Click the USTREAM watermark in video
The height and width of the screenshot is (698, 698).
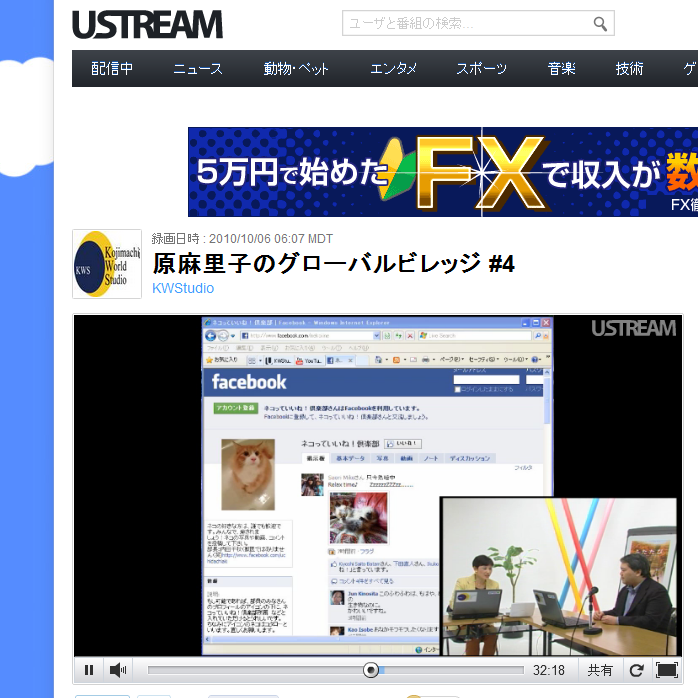[x=633, y=329]
